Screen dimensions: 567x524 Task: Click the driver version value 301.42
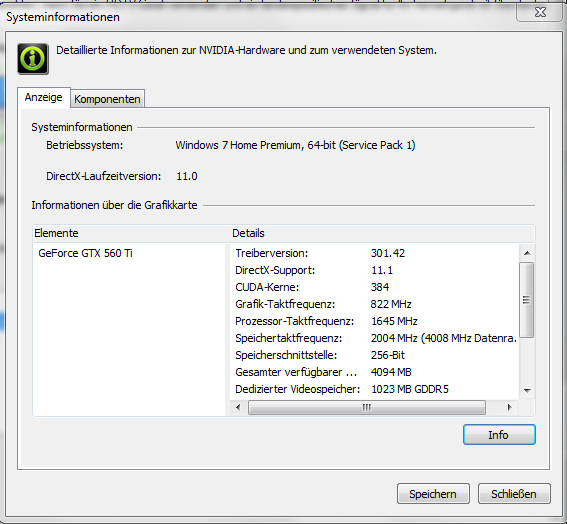pos(388,253)
